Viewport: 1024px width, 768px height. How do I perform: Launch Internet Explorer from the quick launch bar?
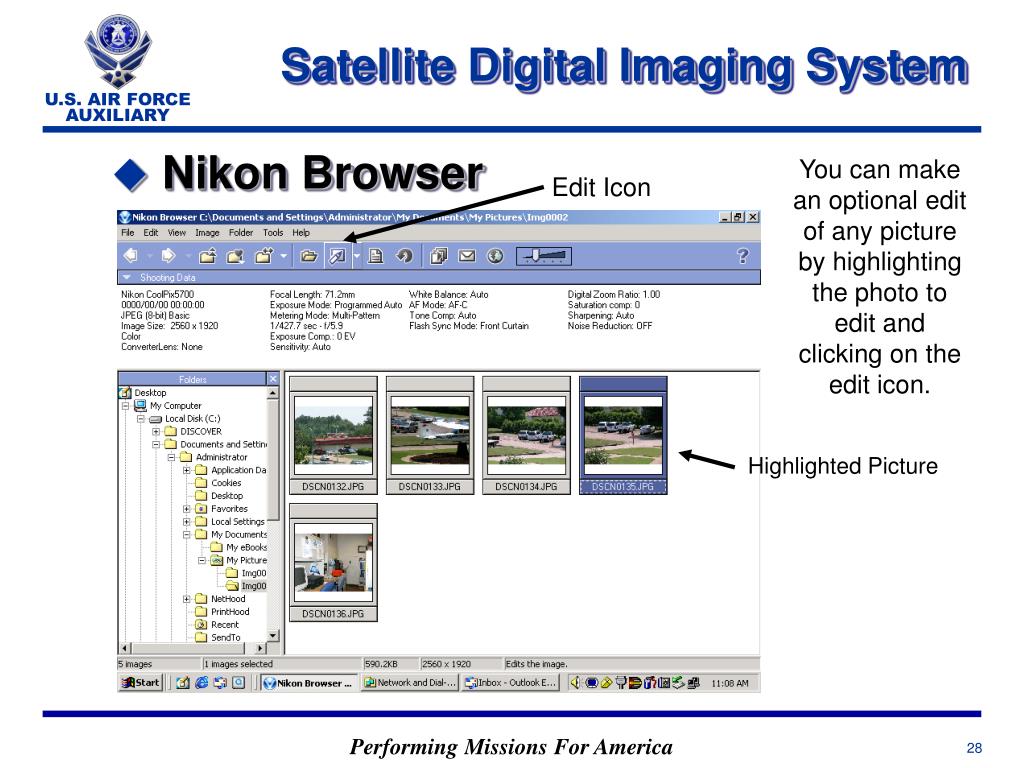click(202, 683)
